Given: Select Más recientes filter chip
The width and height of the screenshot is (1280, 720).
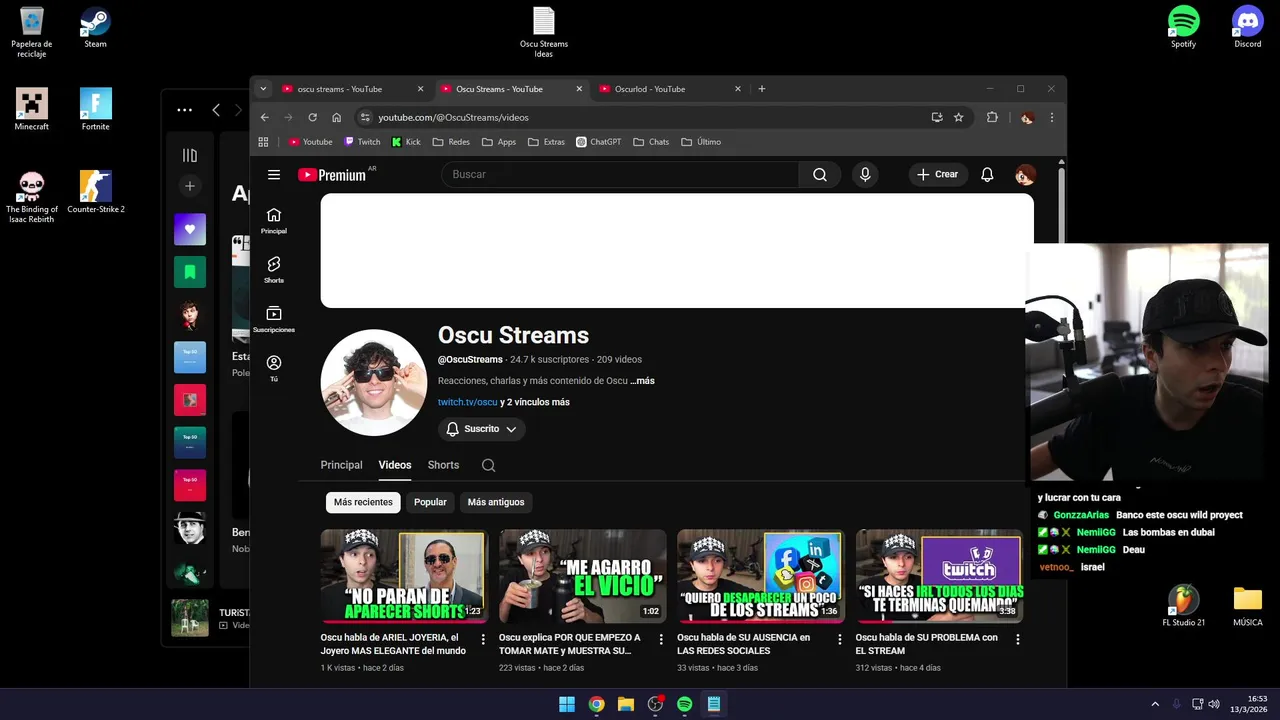Looking at the screenshot, I should 363,502.
